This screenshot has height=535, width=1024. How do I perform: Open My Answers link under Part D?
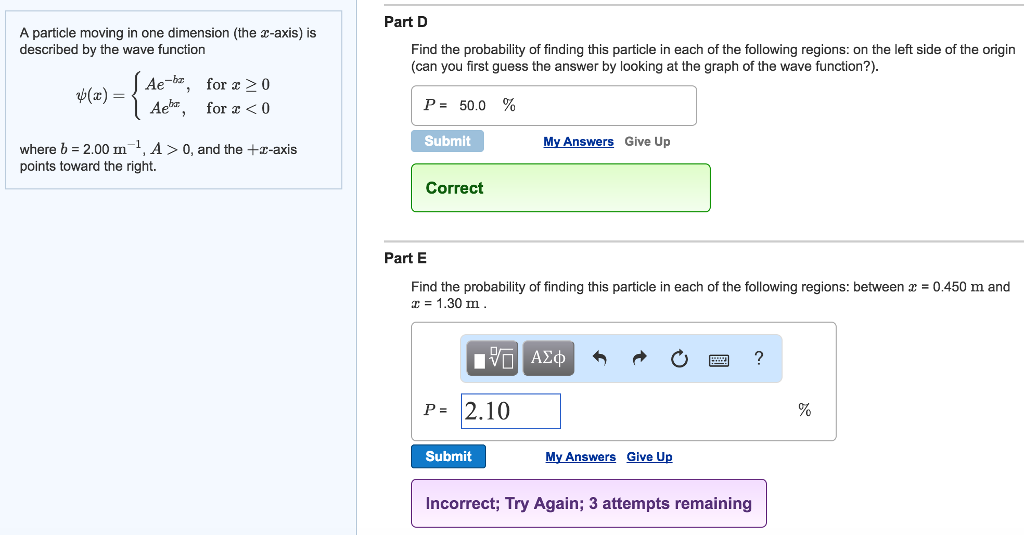pos(578,142)
